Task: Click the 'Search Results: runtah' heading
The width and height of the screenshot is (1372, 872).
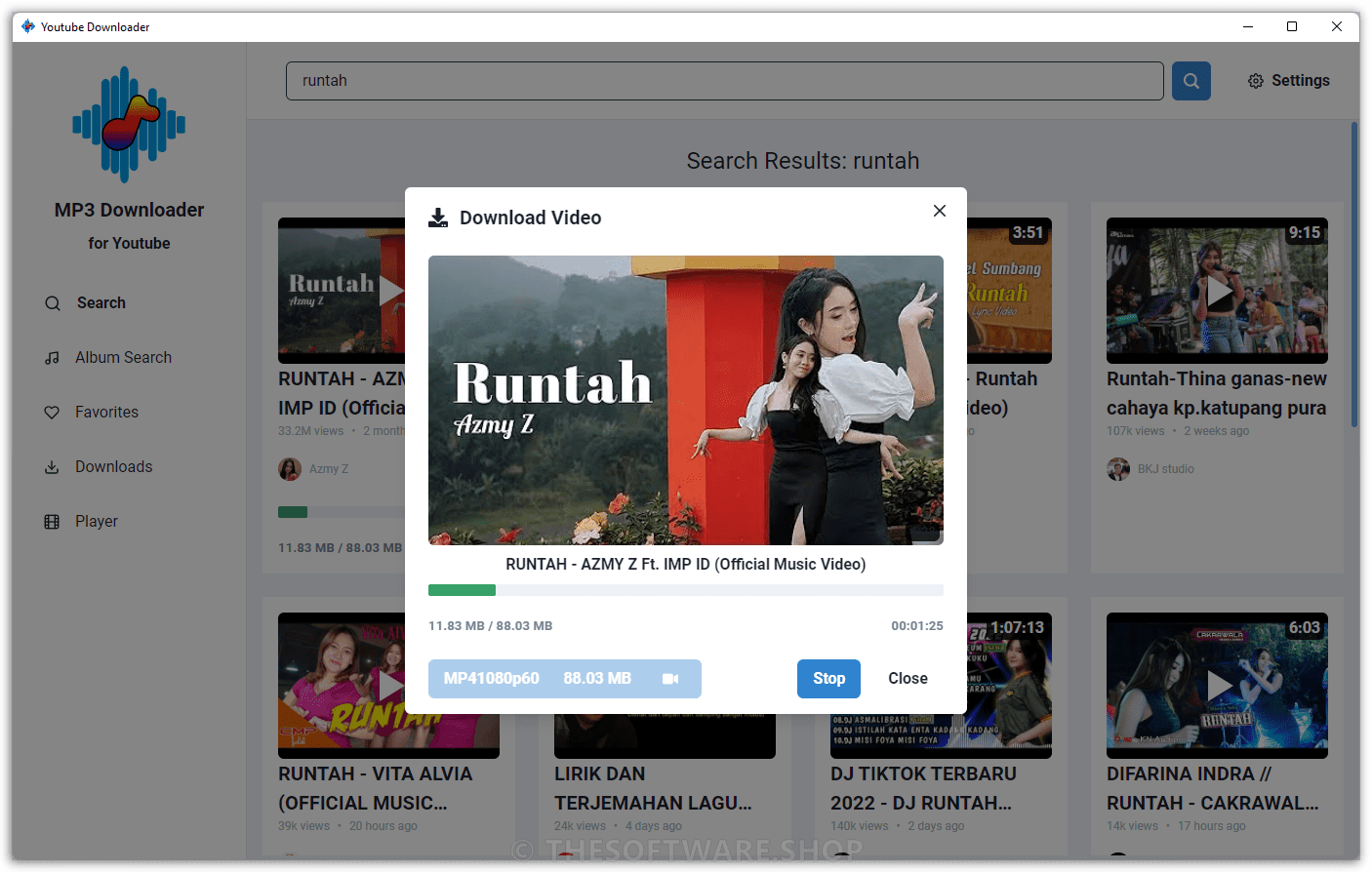Action: (x=802, y=161)
